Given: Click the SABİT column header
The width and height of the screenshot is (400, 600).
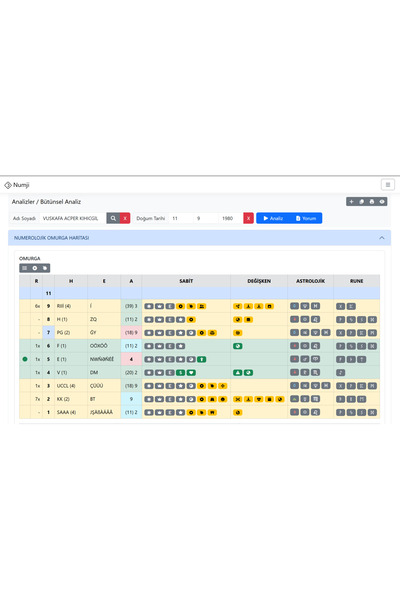Looking at the screenshot, I should point(186,281).
